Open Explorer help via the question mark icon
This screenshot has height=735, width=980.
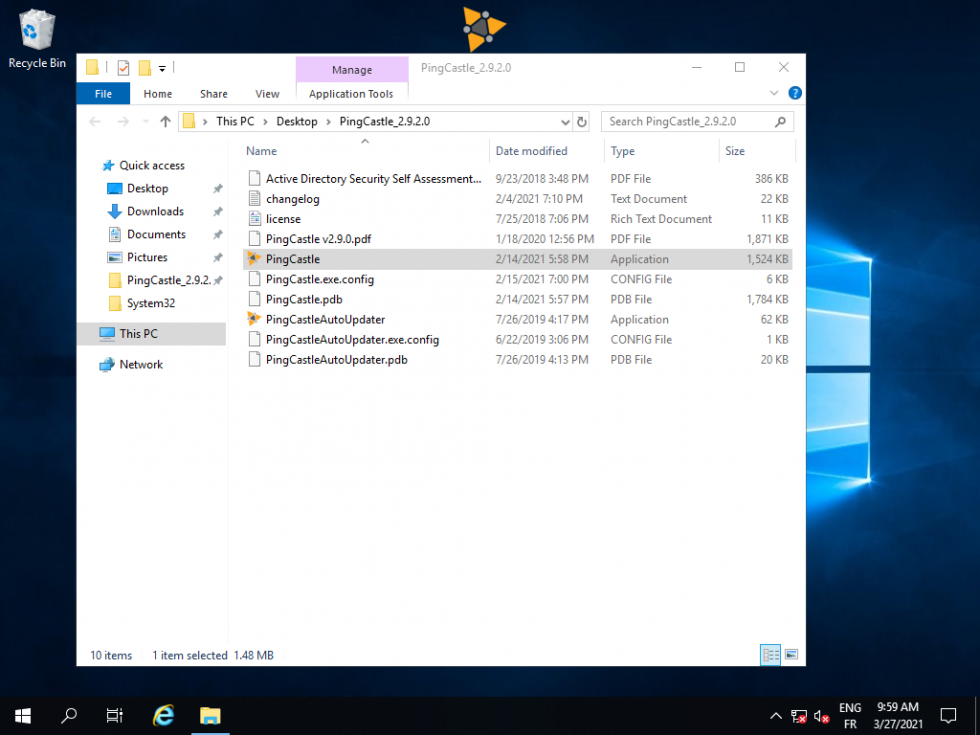pos(793,93)
